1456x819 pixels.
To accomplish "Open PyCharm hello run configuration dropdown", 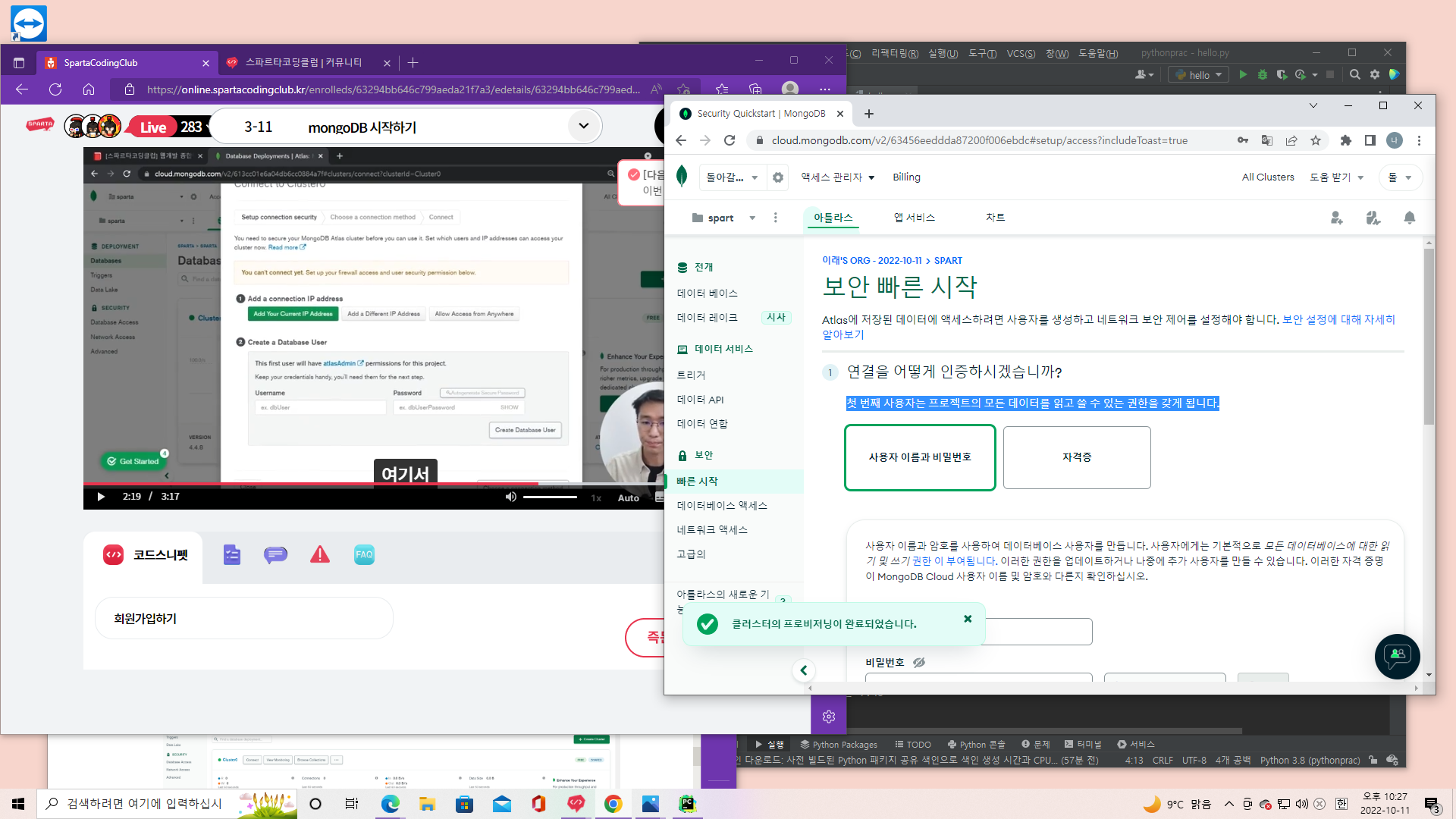I will (x=1198, y=74).
